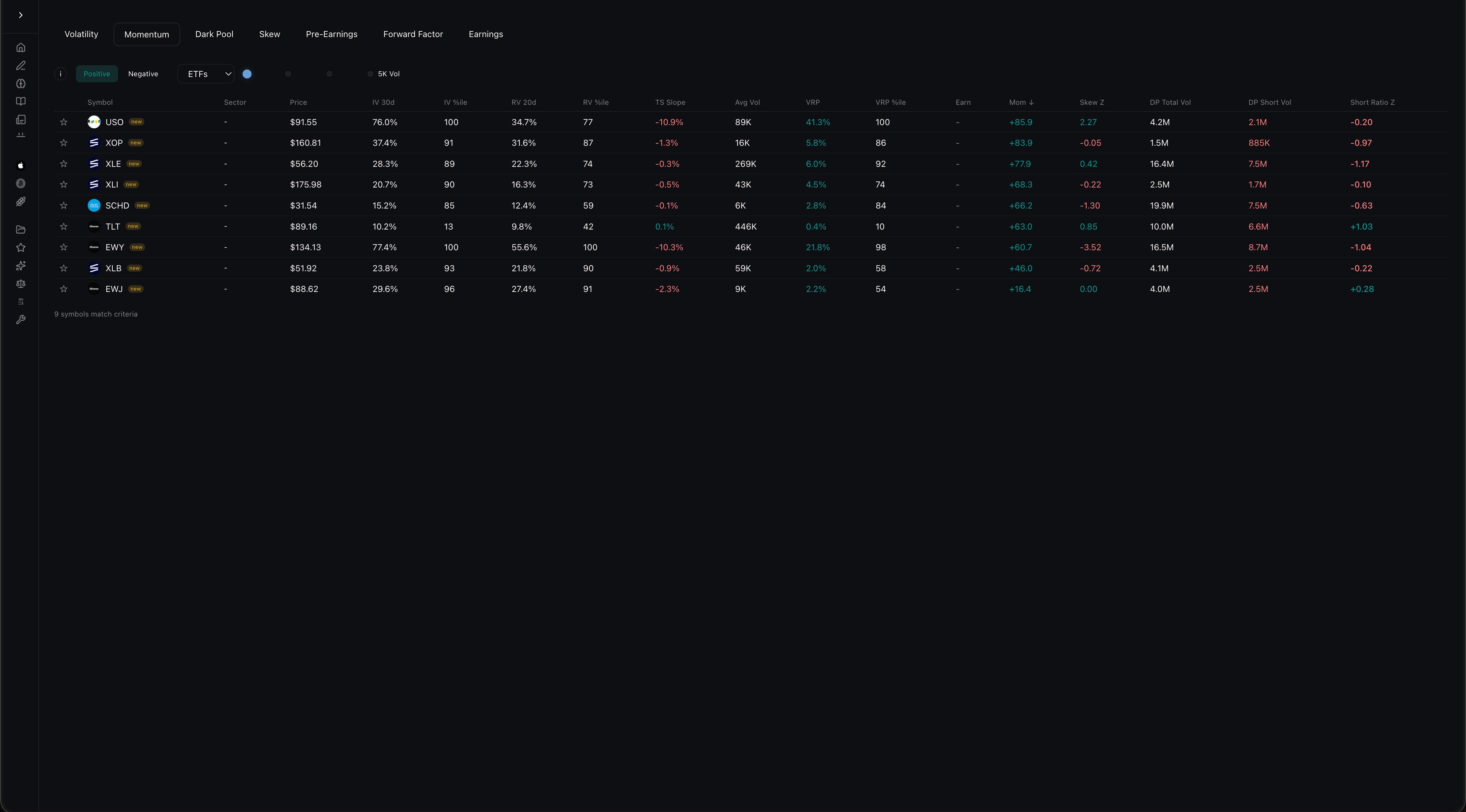Toggle favorite star for the TLT row
This screenshot has width=1466, height=812.
(64, 226)
